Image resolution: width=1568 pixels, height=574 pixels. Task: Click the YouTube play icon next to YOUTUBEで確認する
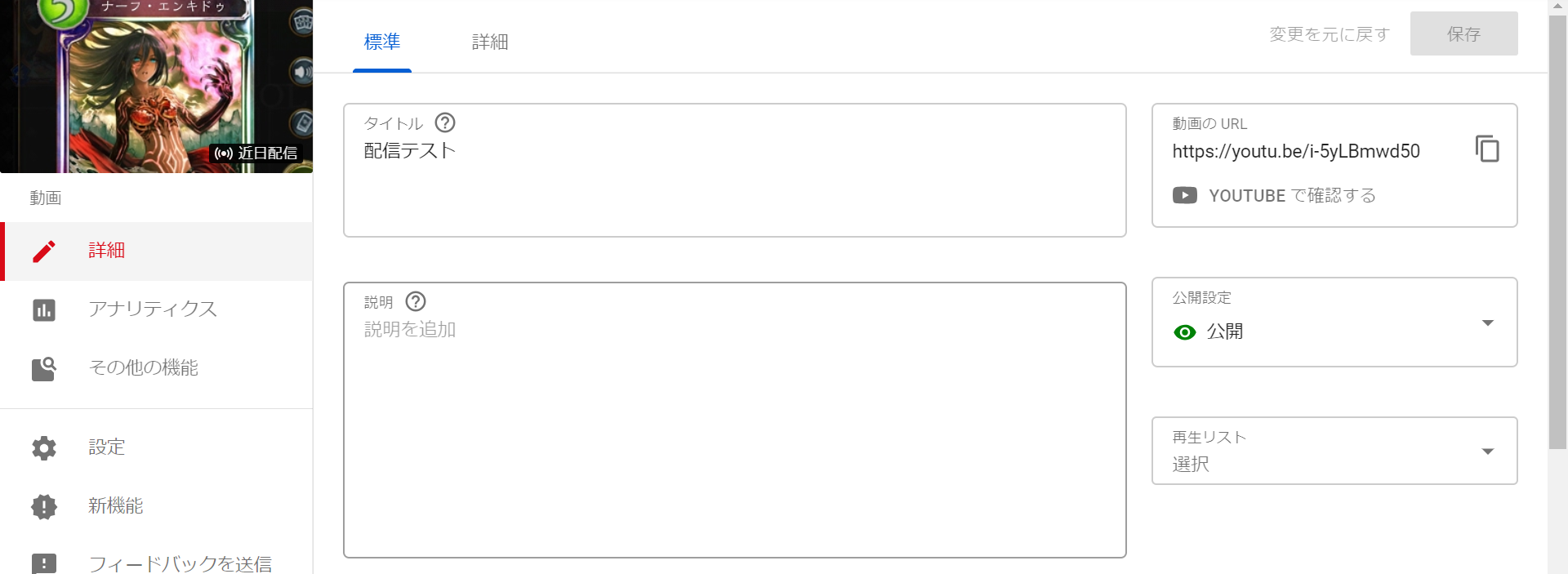(1185, 195)
